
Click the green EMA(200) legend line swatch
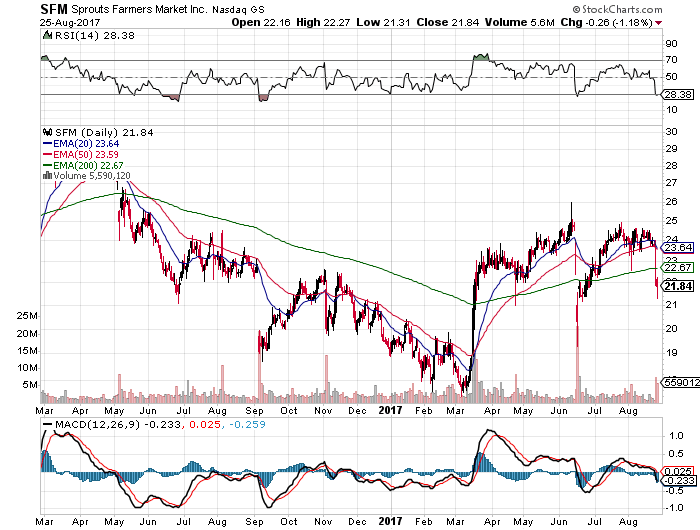[47, 165]
